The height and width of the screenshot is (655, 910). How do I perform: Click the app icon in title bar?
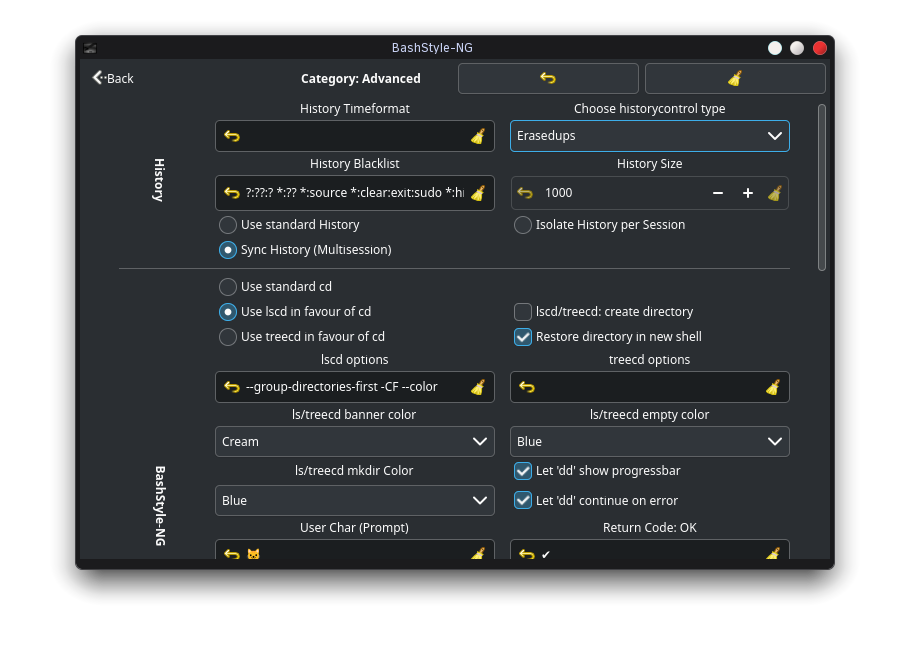(90, 48)
